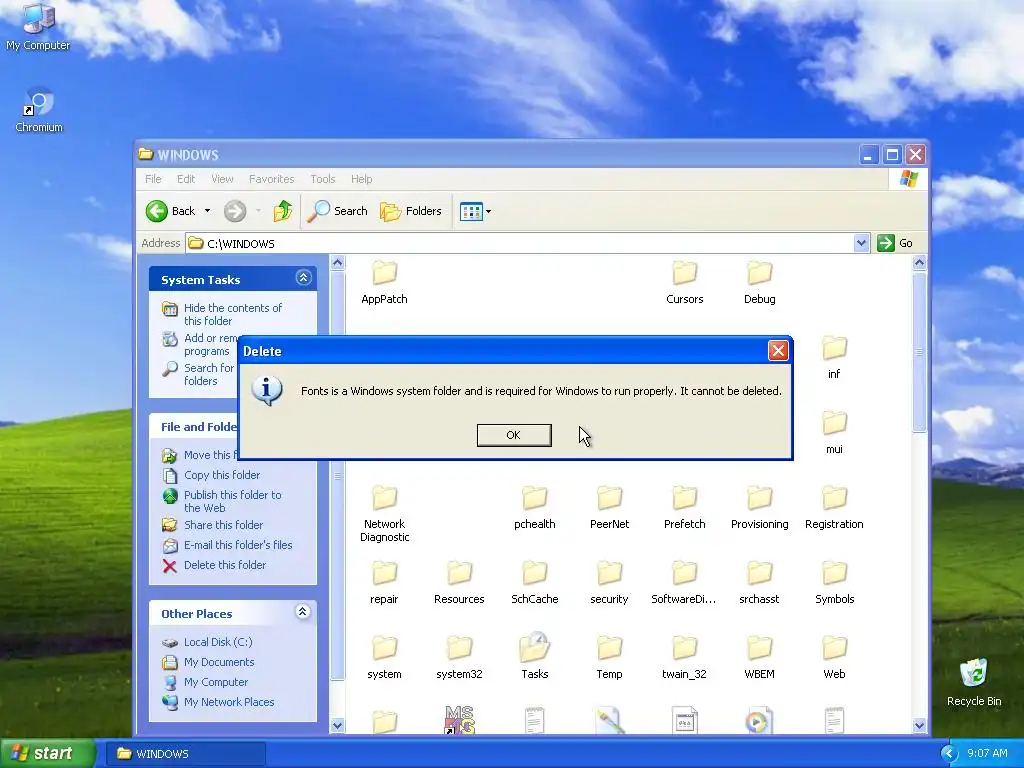
Task: Select the mui folder
Action: tap(834, 433)
